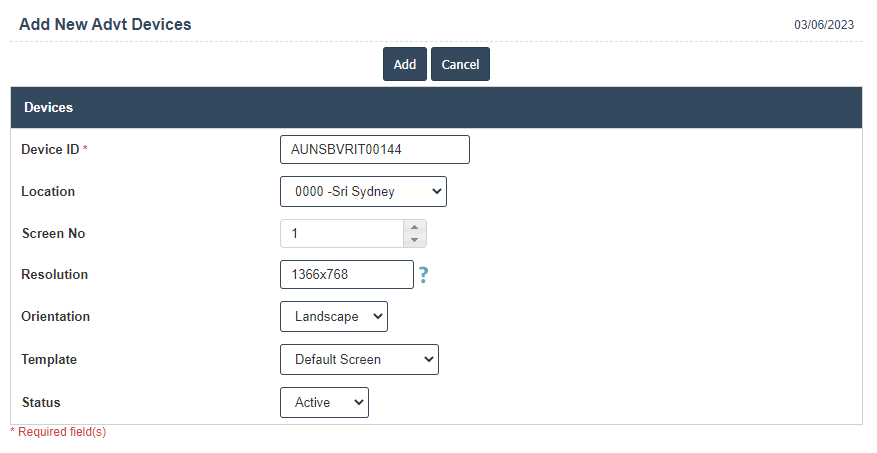Image resolution: width=877 pixels, height=453 pixels.
Task: Click the date 03/06/2023
Action: pyautogui.click(x=824, y=25)
